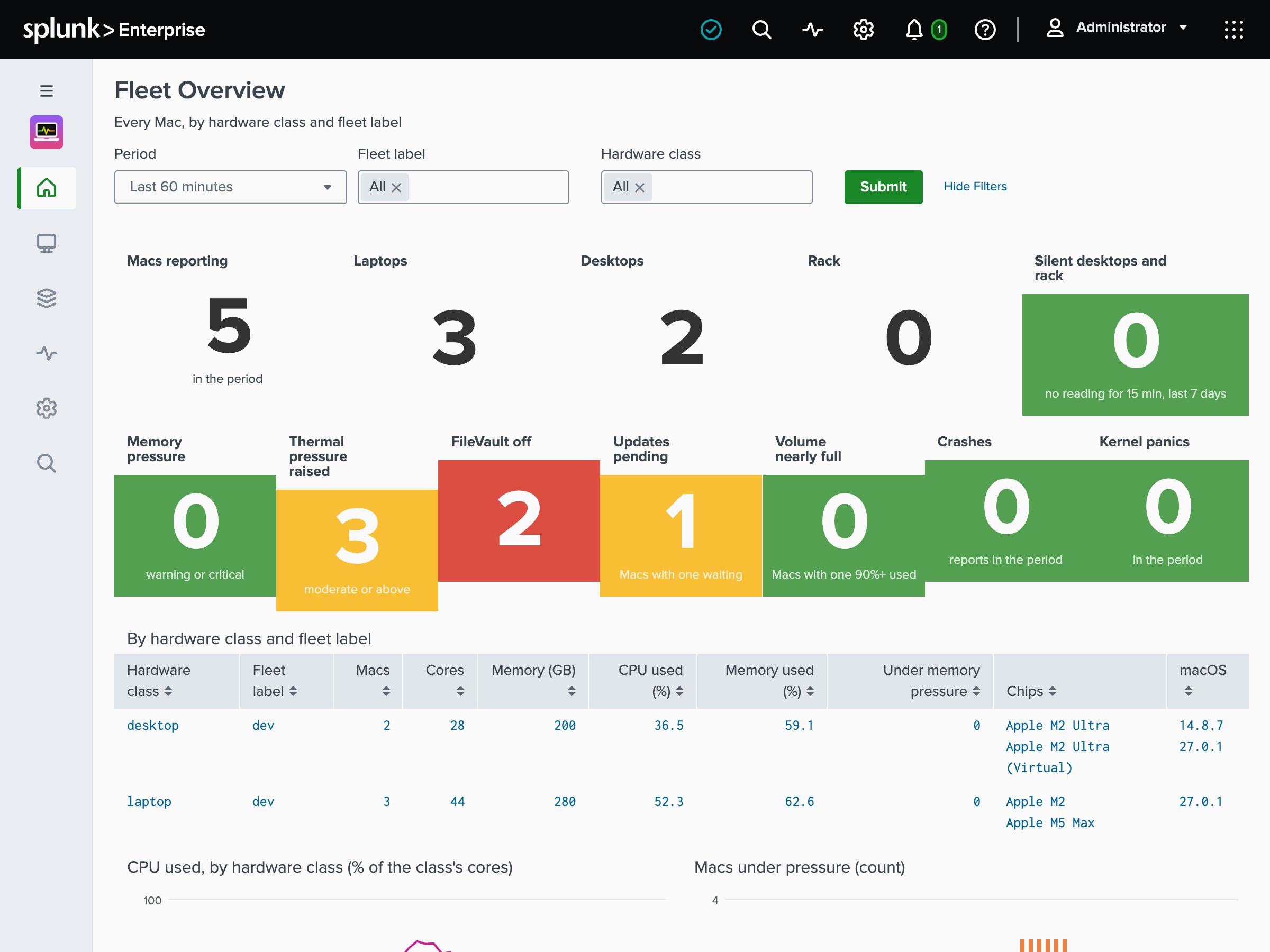Open the Administrator user menu
This screenshot has width=1270, height=952.
(x=1117, y=28)
